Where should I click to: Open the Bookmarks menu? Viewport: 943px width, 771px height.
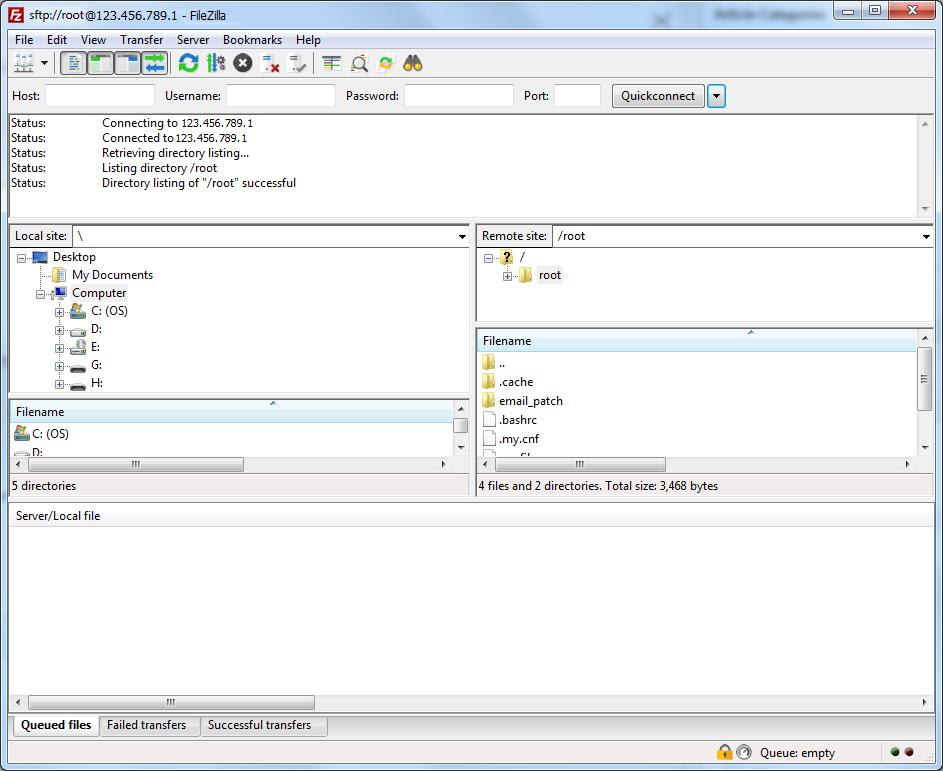click(253, 40)
